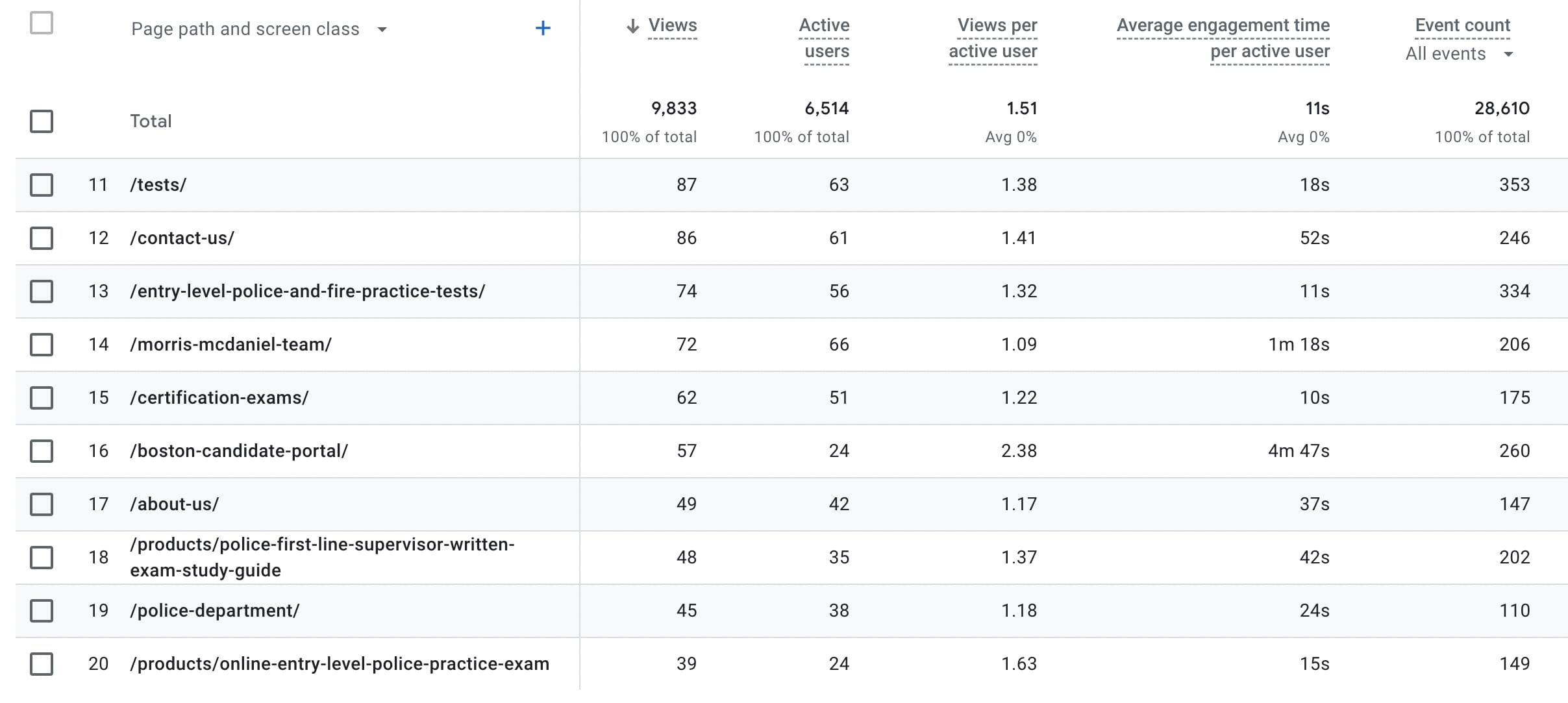Mark the /police-department/ row checkbox

coord(42,611)
